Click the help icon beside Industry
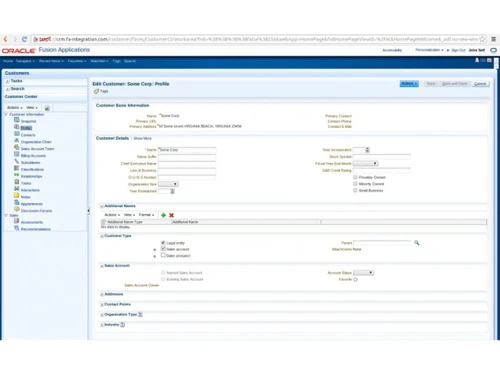 [x=123, y=324]
